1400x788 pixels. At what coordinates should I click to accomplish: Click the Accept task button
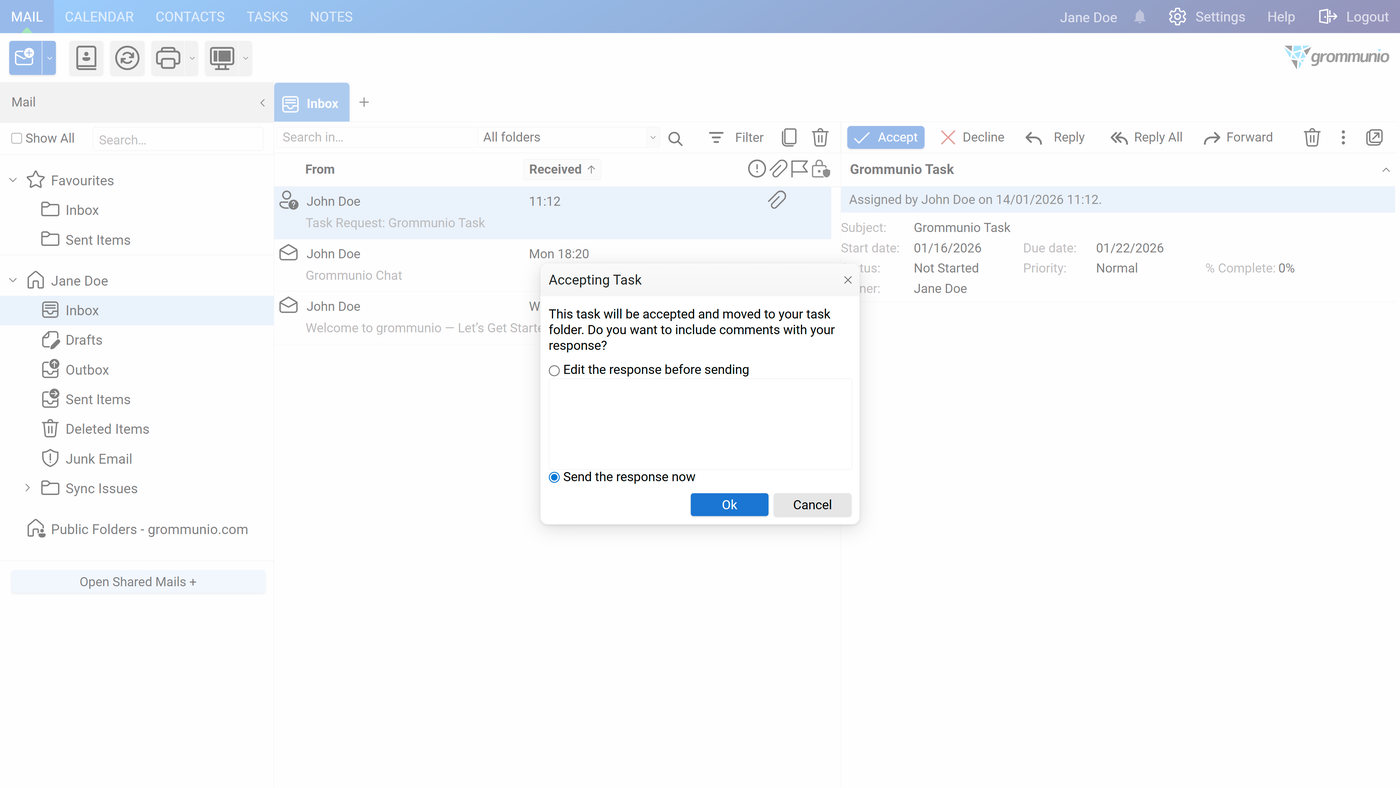tap(886, 137)
